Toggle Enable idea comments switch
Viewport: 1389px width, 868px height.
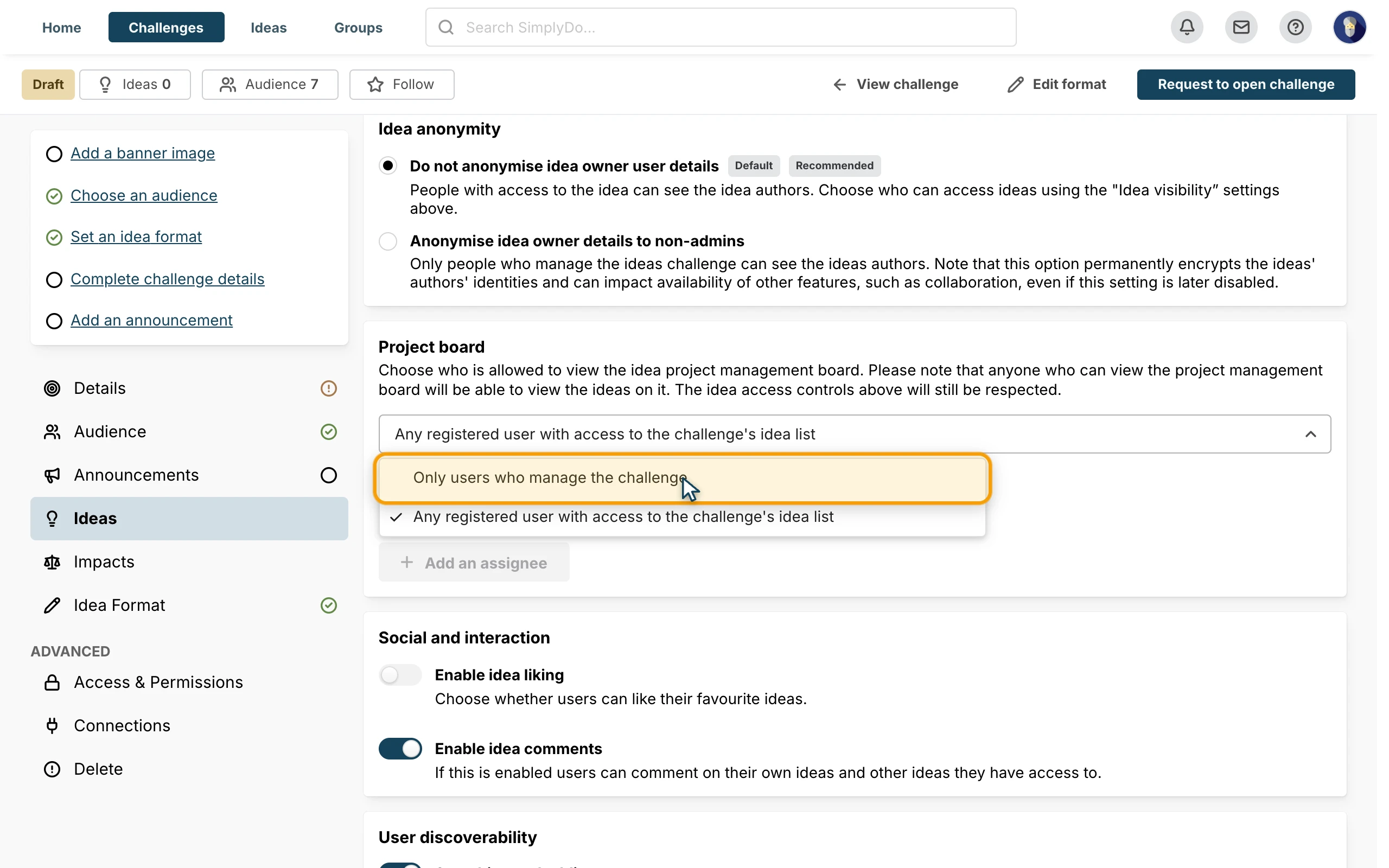[x=400, y=749]
